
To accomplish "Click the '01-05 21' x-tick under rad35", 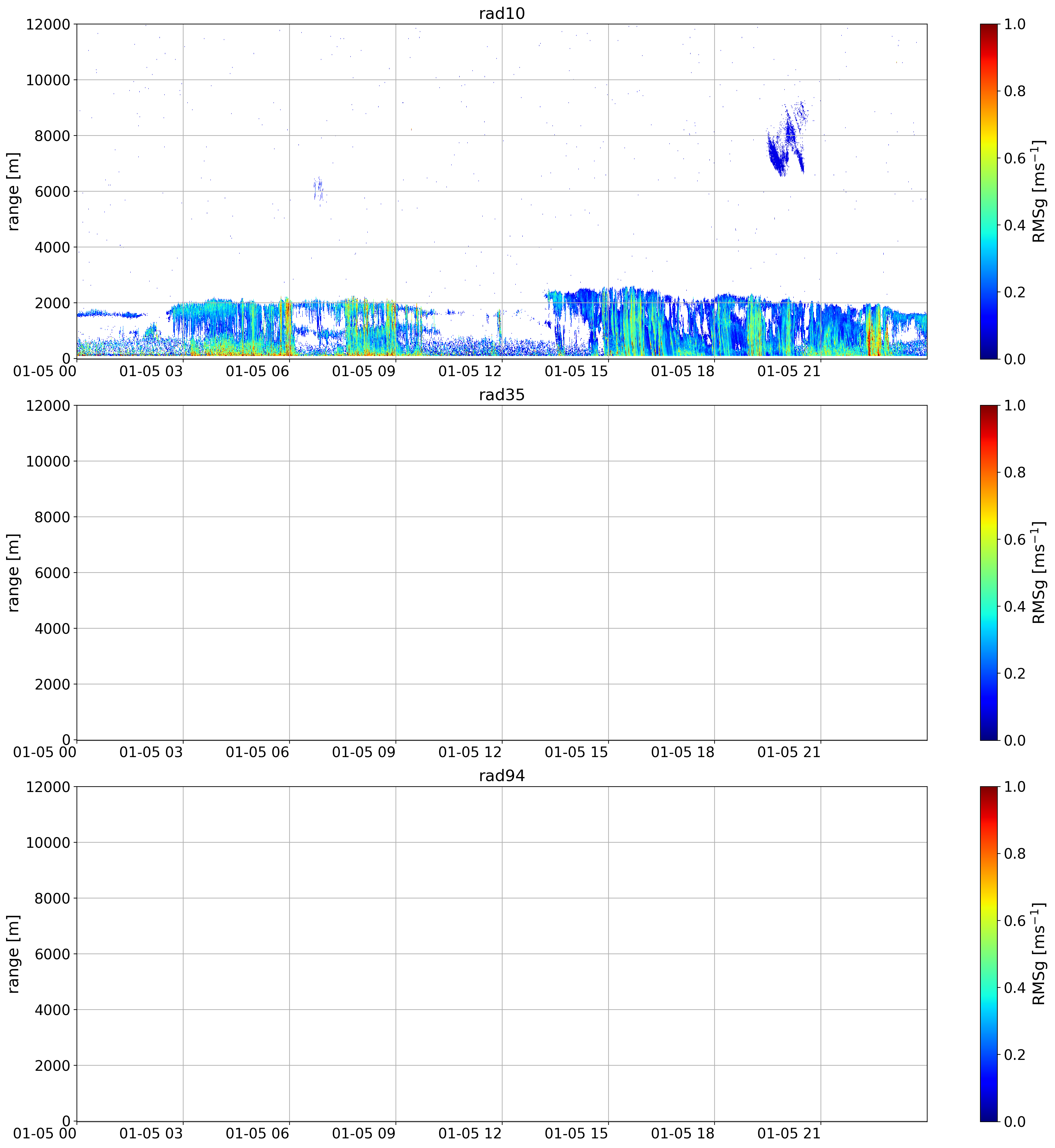I will (789, 752).
